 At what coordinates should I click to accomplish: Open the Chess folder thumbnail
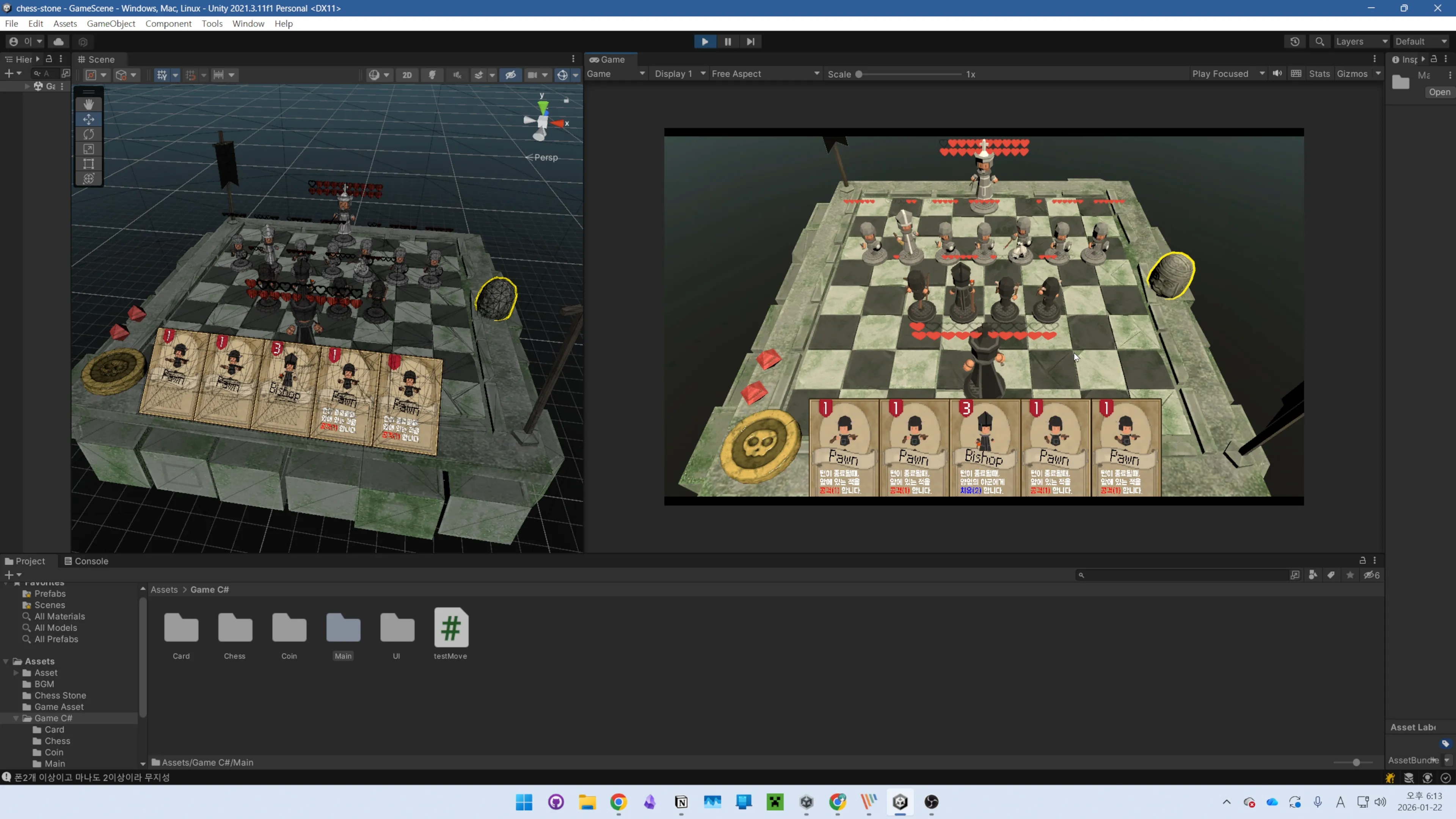tap(235, 634)
